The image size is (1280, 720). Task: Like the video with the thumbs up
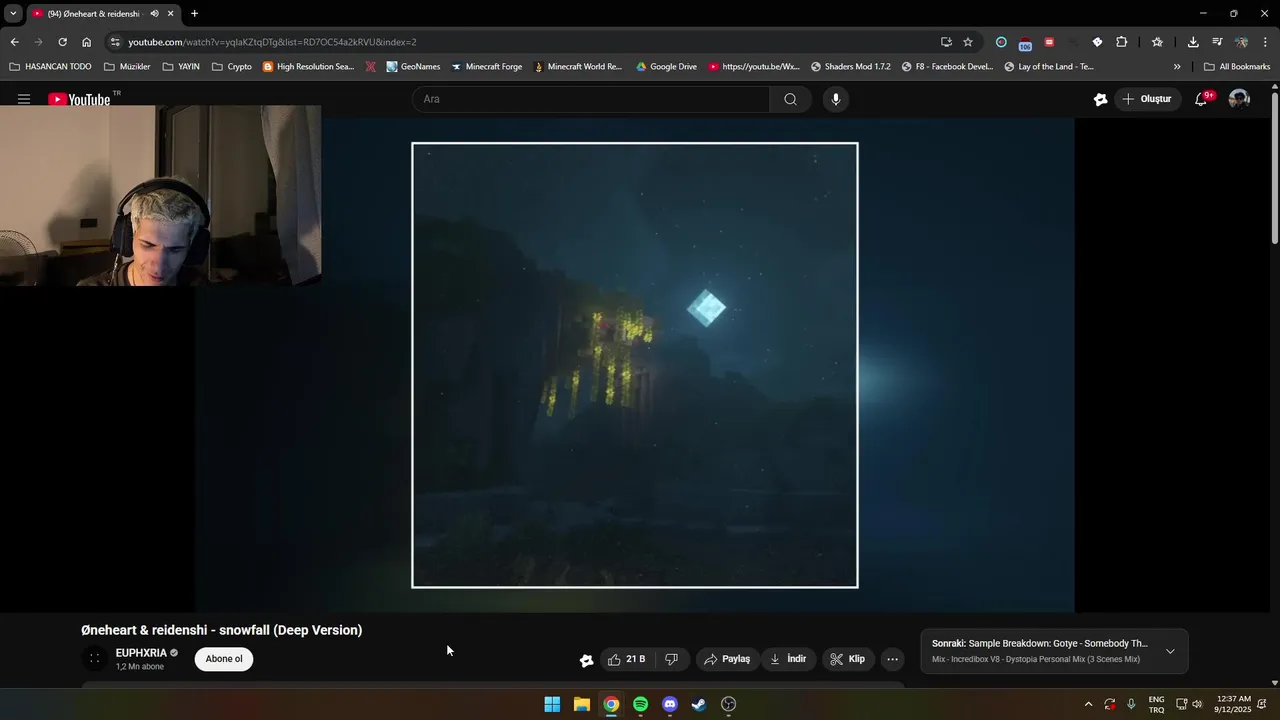coord(626,659)
